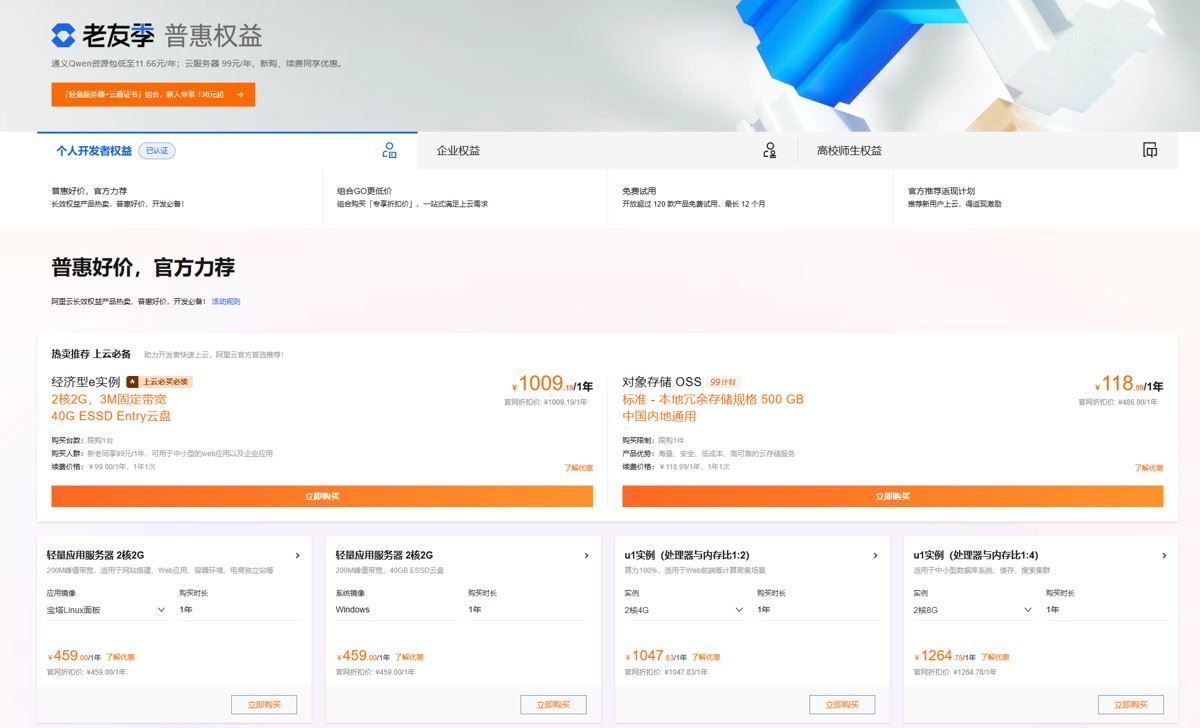
Task: Click the 对象存储 OSS product title
Action: [662, 382]
